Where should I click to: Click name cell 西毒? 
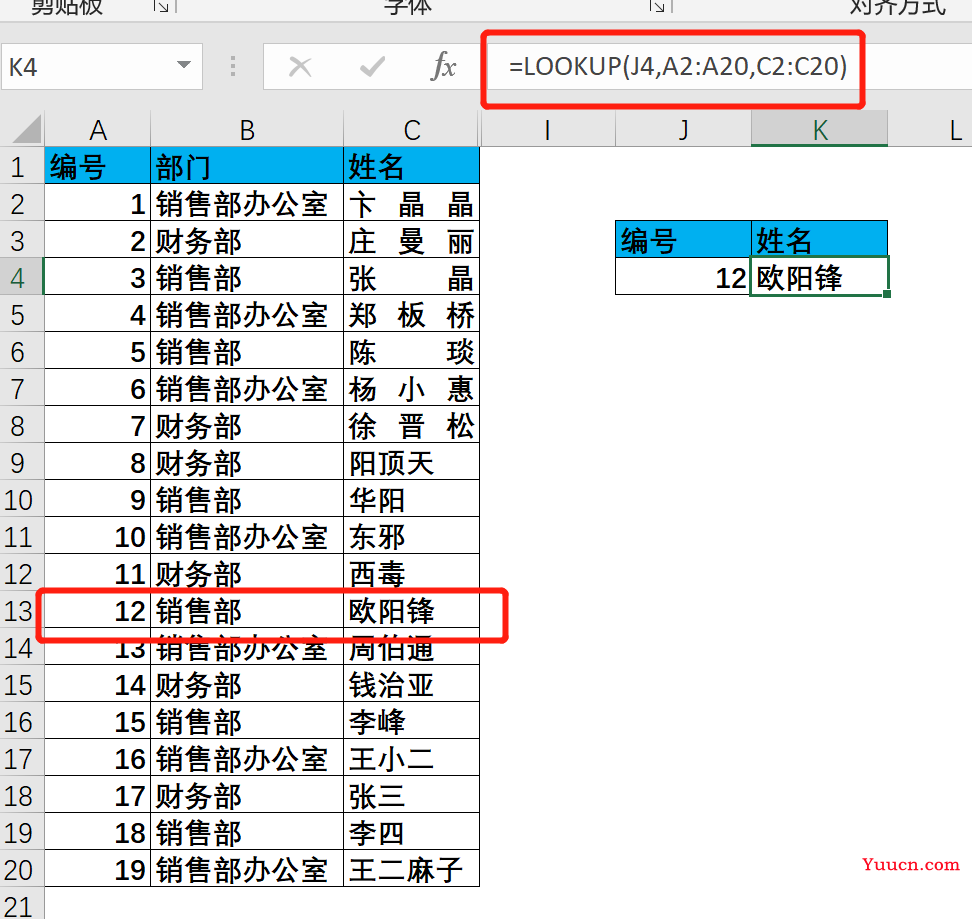tap(412, 573)
